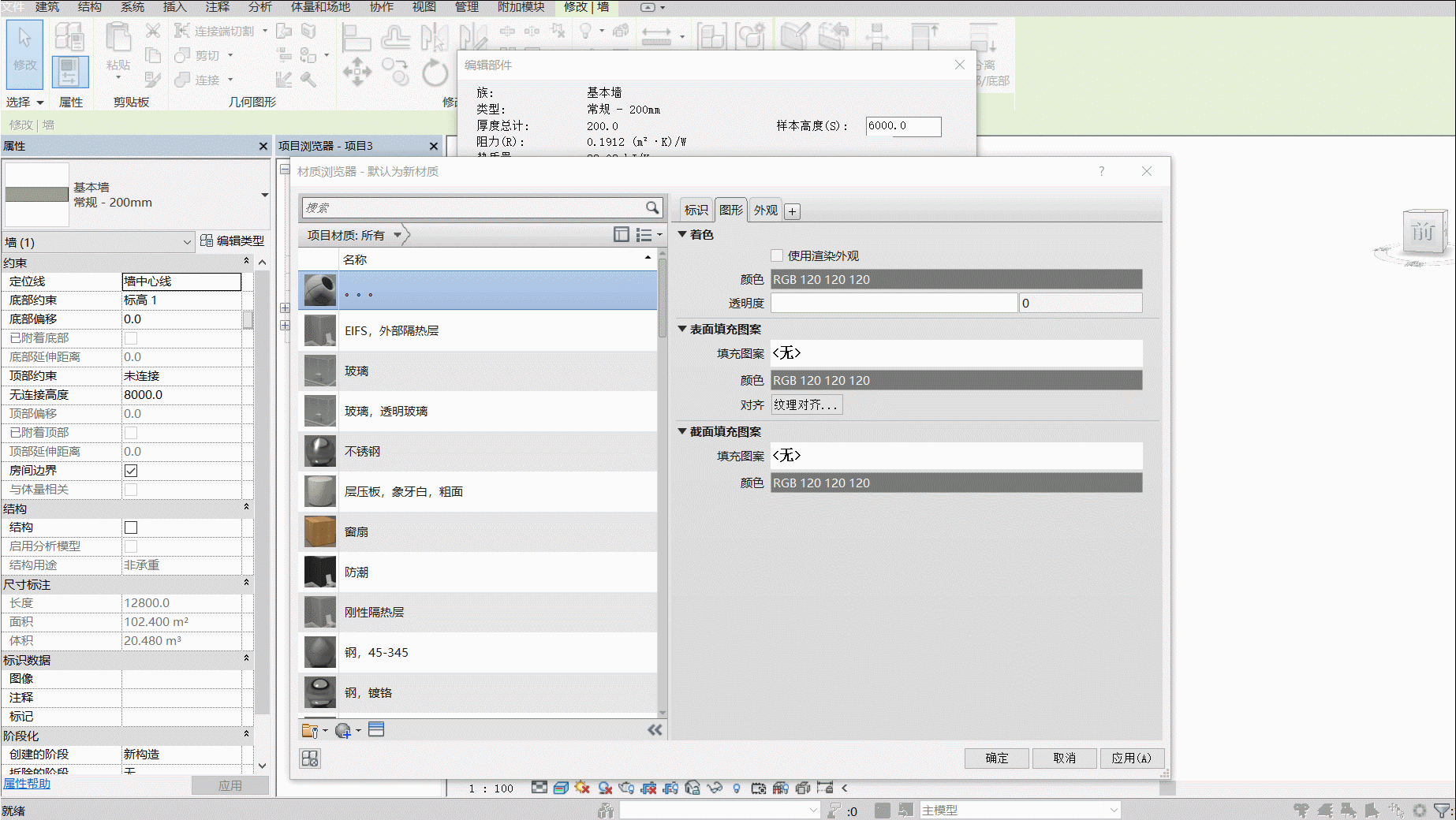Click the visual style icon in view bar

click(561, 788)
